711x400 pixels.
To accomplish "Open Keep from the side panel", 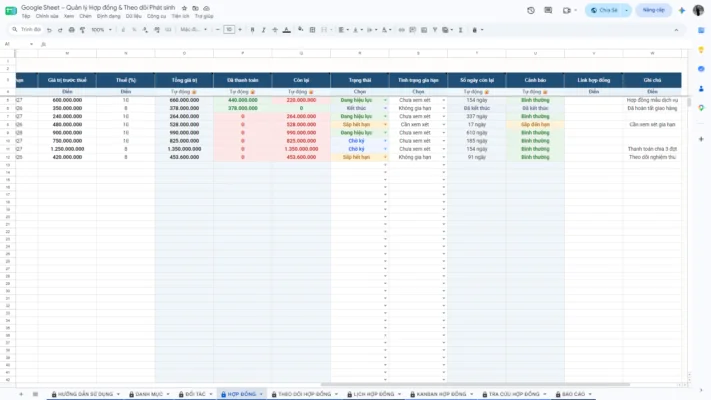I will click(x=701, y=49).
